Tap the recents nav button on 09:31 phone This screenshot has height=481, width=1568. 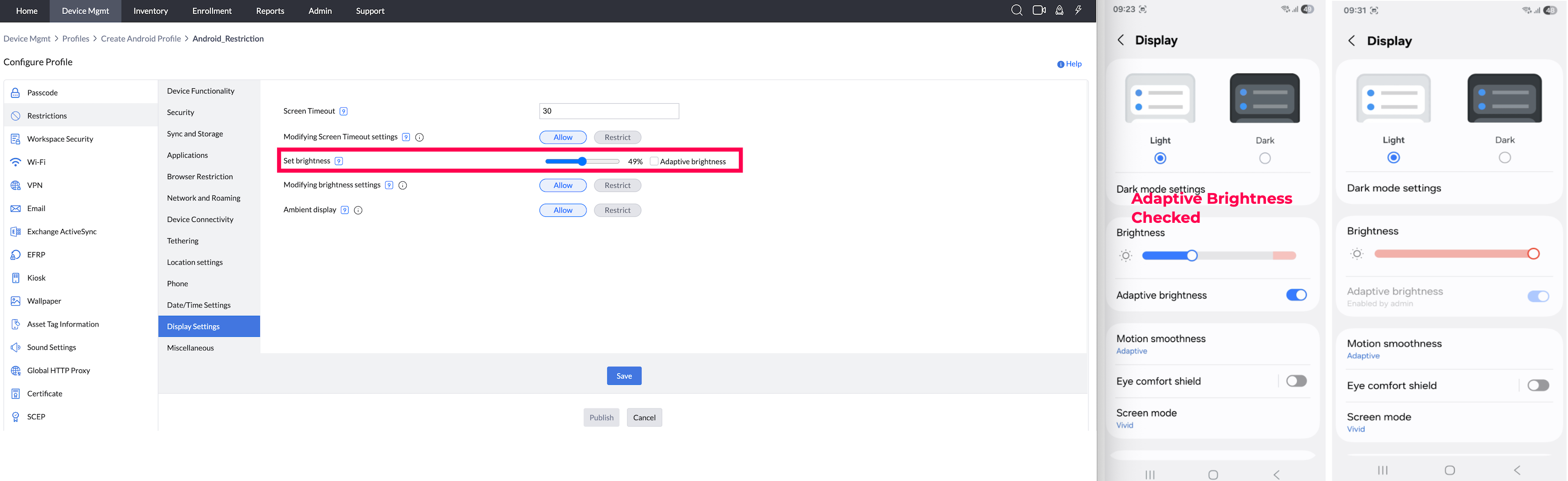click(x=1383, y=470)
